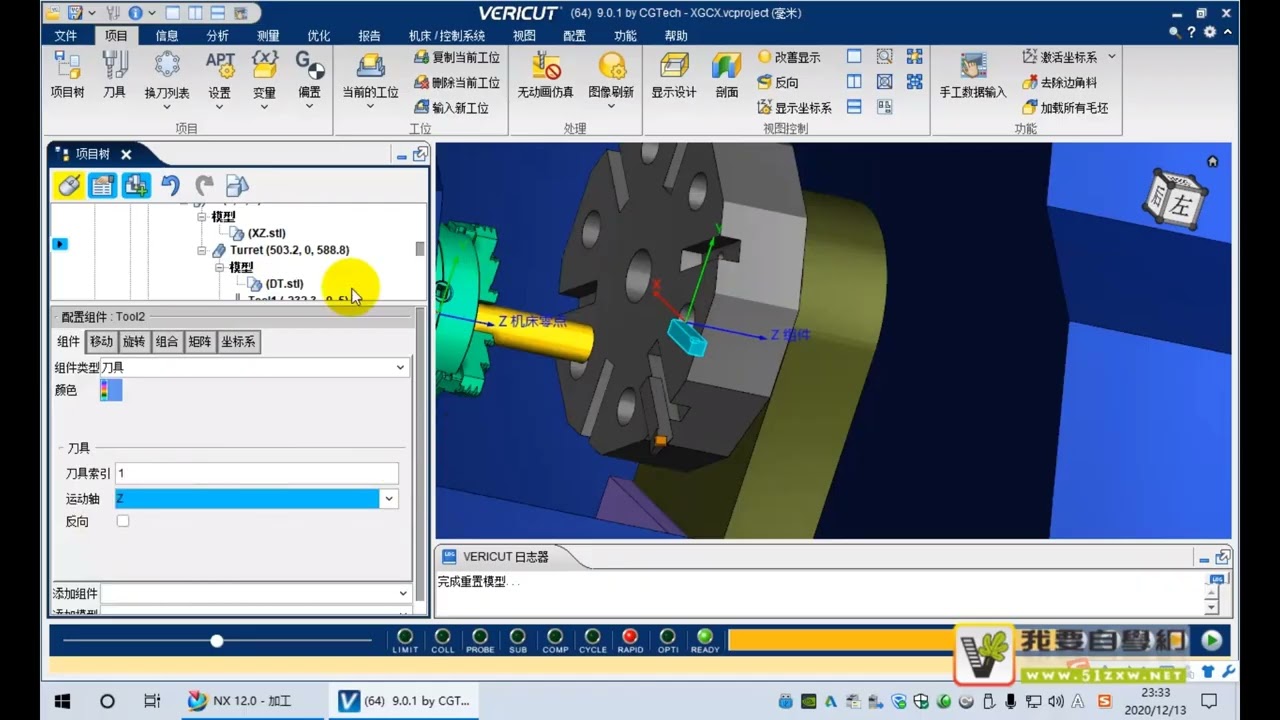Collapse the Turret (503.2, 0, 588.8) node

202,250
